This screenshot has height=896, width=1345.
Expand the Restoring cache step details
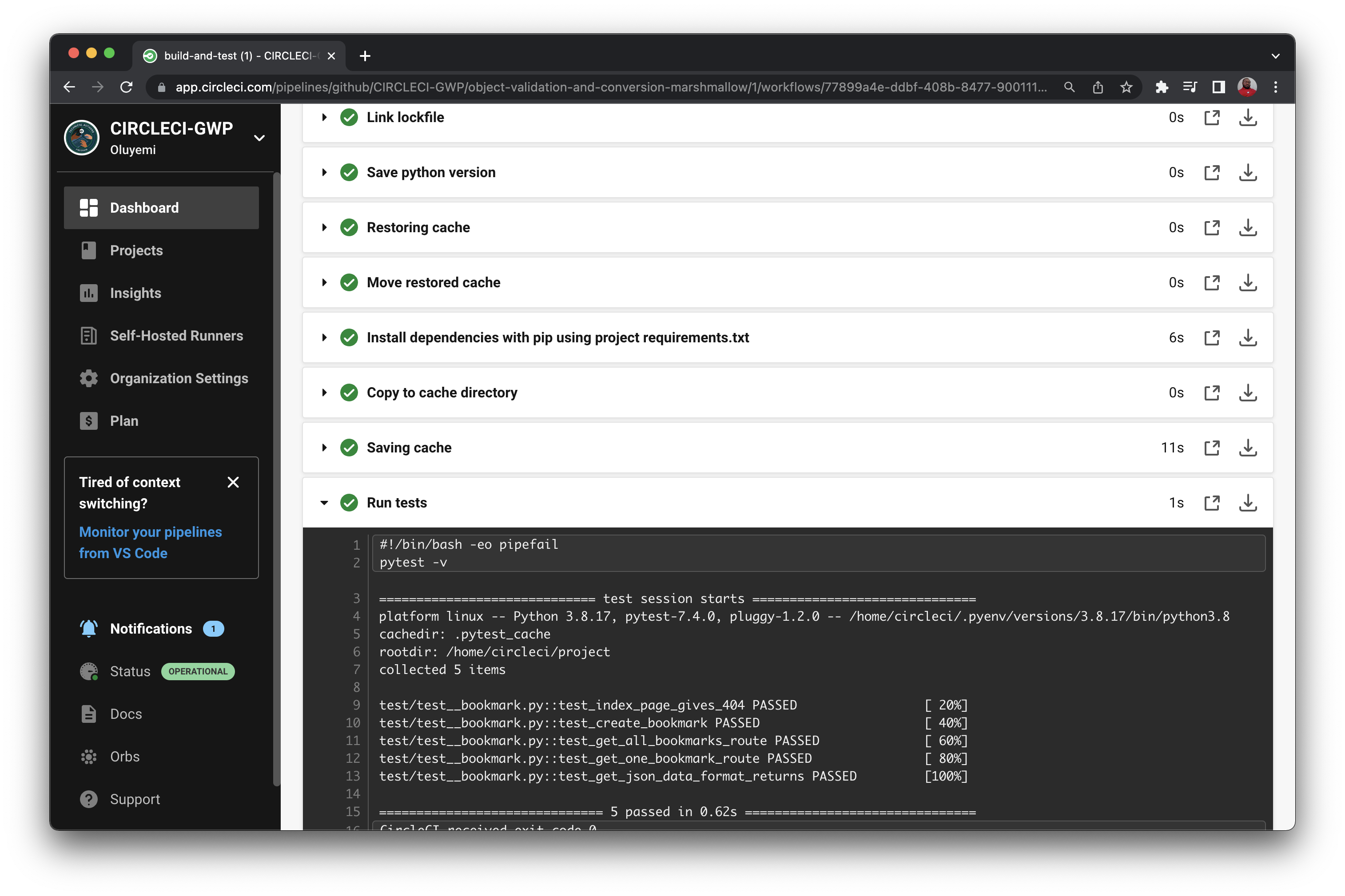tap(324, 227)
